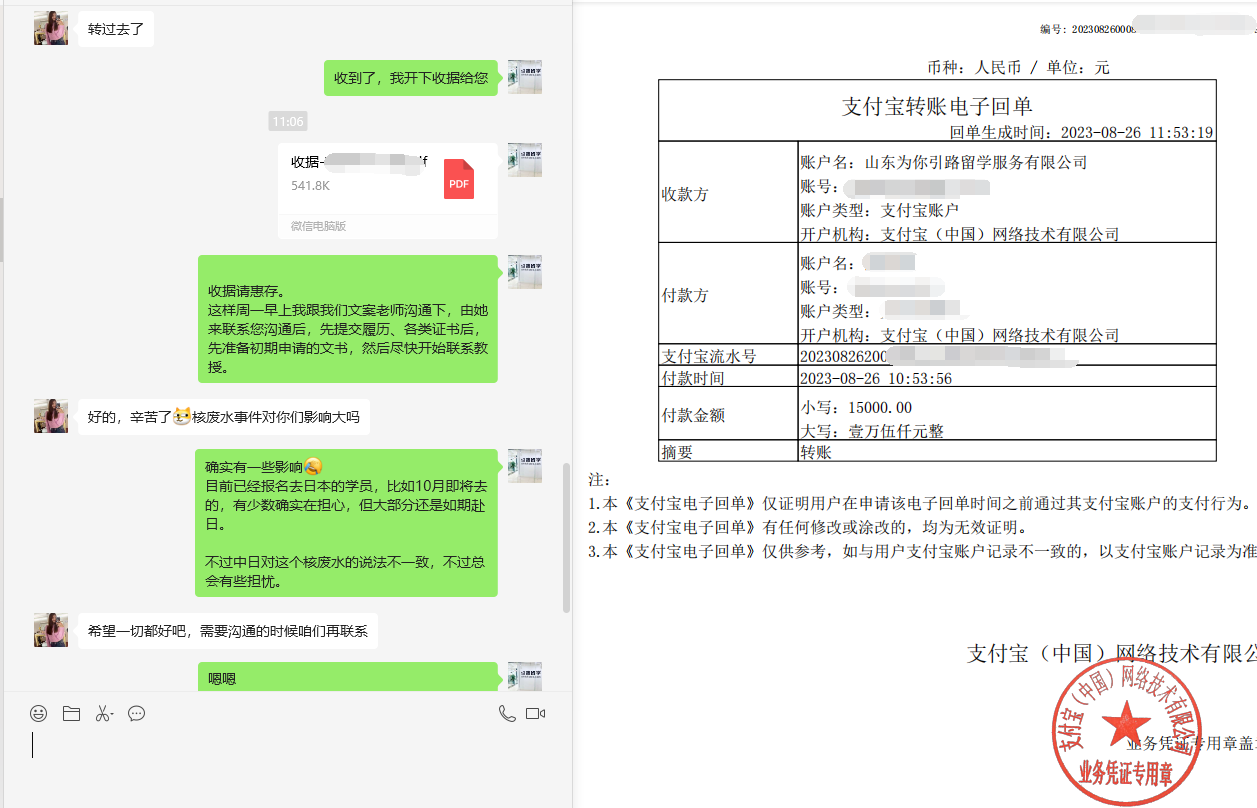Click 收款方 账户类型：支付宝账户 text
This screenshot has height=808, width=1257.
pos(880,210)
